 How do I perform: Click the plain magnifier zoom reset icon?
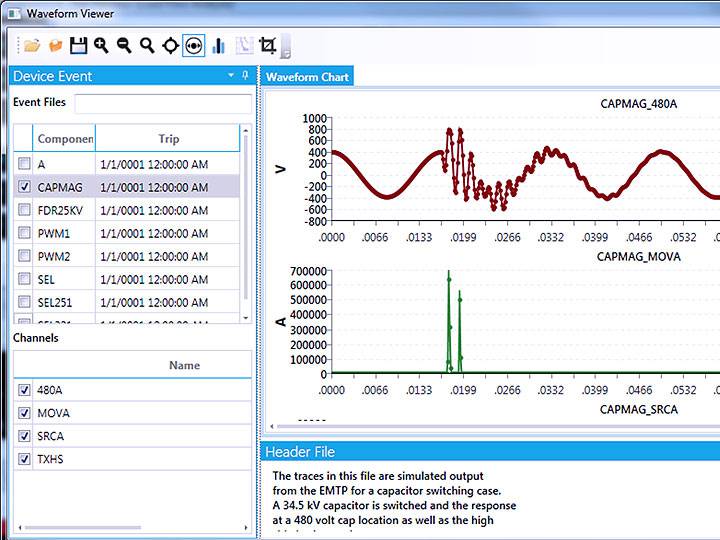[147, 45]
